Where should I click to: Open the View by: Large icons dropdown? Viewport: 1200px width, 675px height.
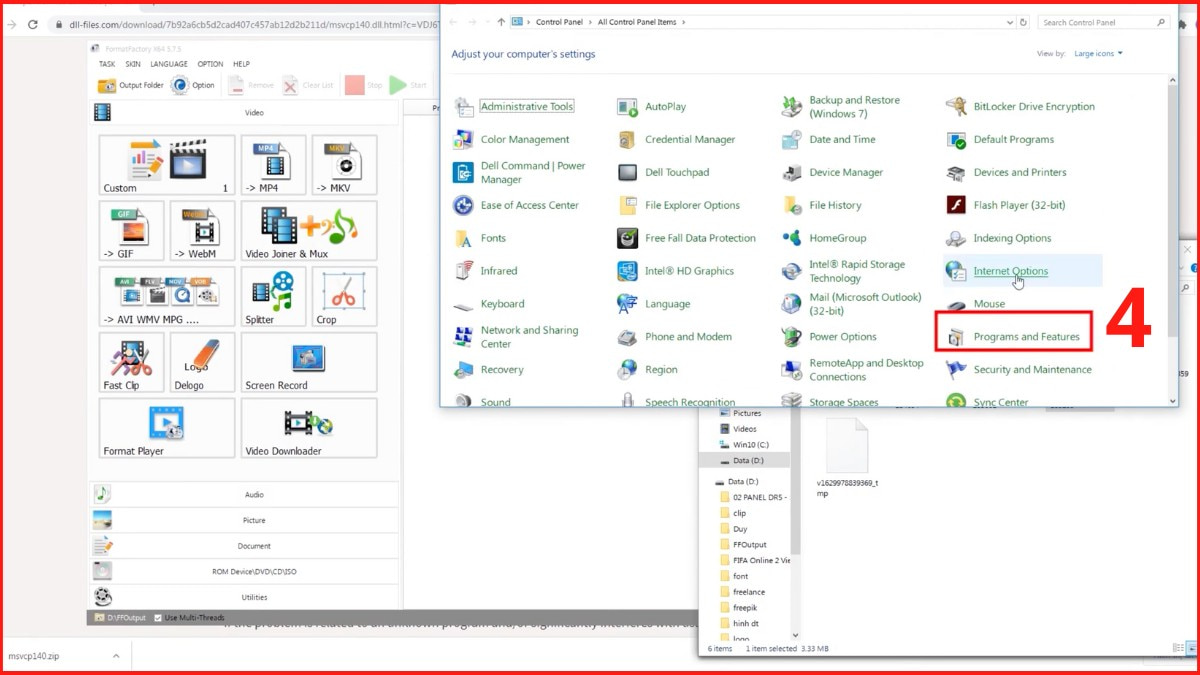point(1098,54)
